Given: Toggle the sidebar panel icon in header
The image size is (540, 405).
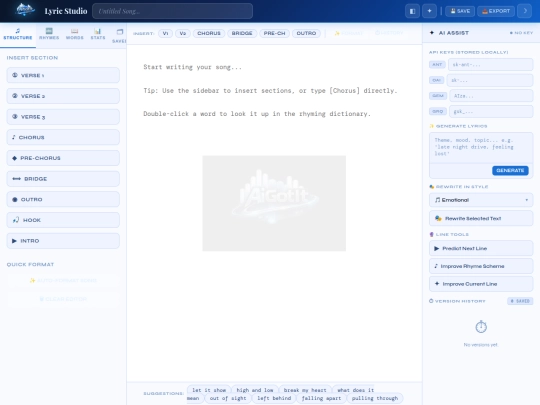Looking at the screenshot, I should [412, 11].
